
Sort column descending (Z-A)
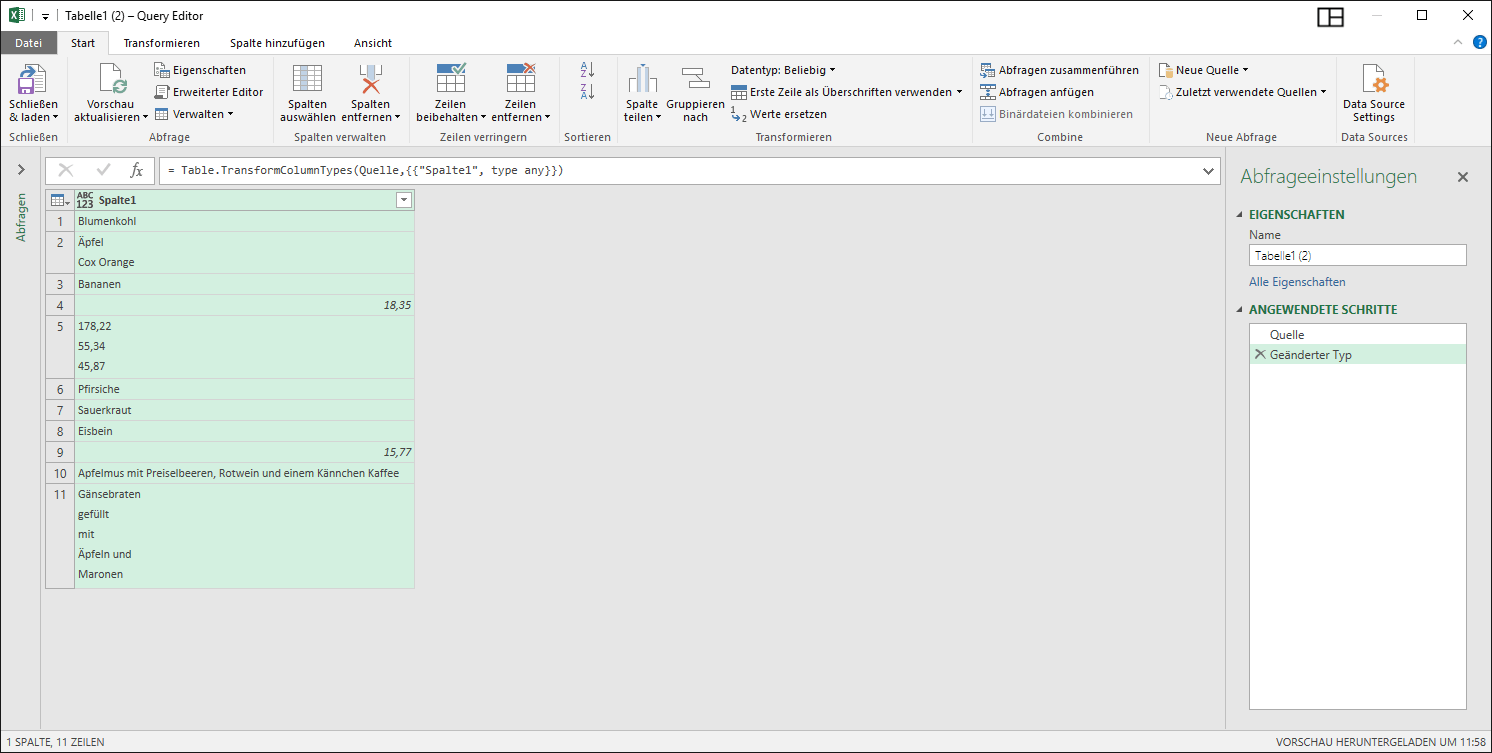[x=587, y=92]
